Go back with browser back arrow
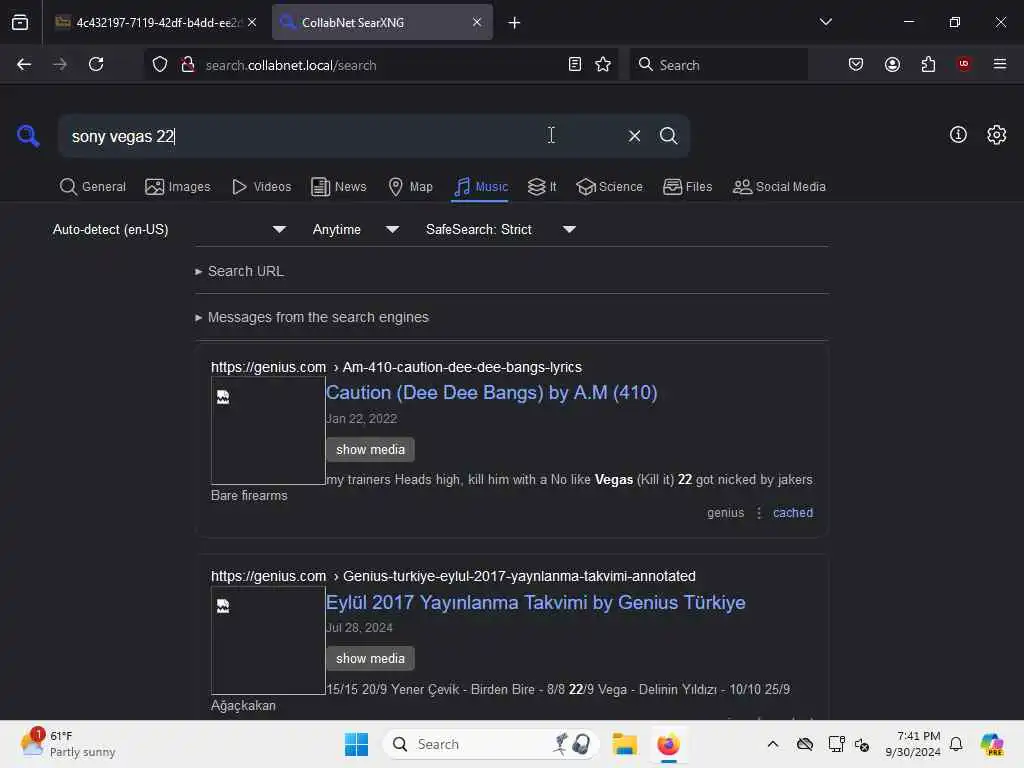The image size is (1024, 768). (24, 64)
